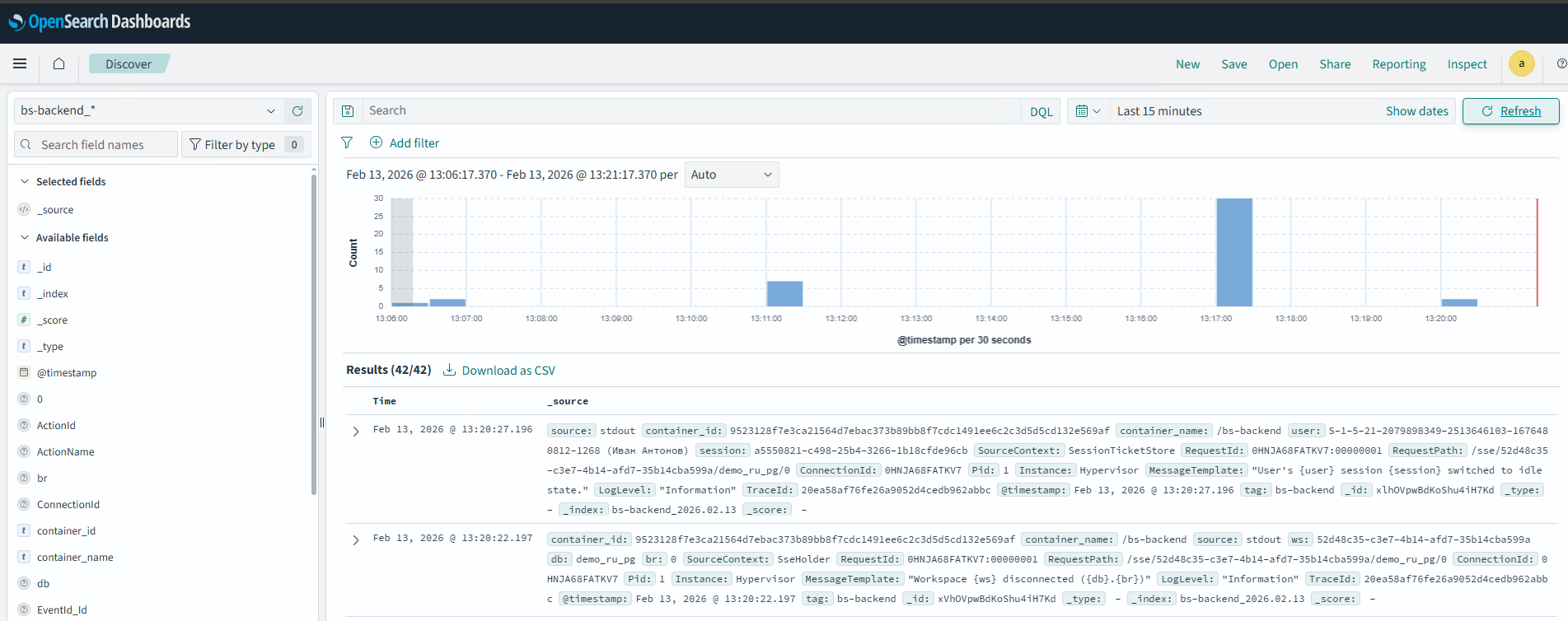
Task: Open the Inspect menu item
Action: click(1467, 64)
